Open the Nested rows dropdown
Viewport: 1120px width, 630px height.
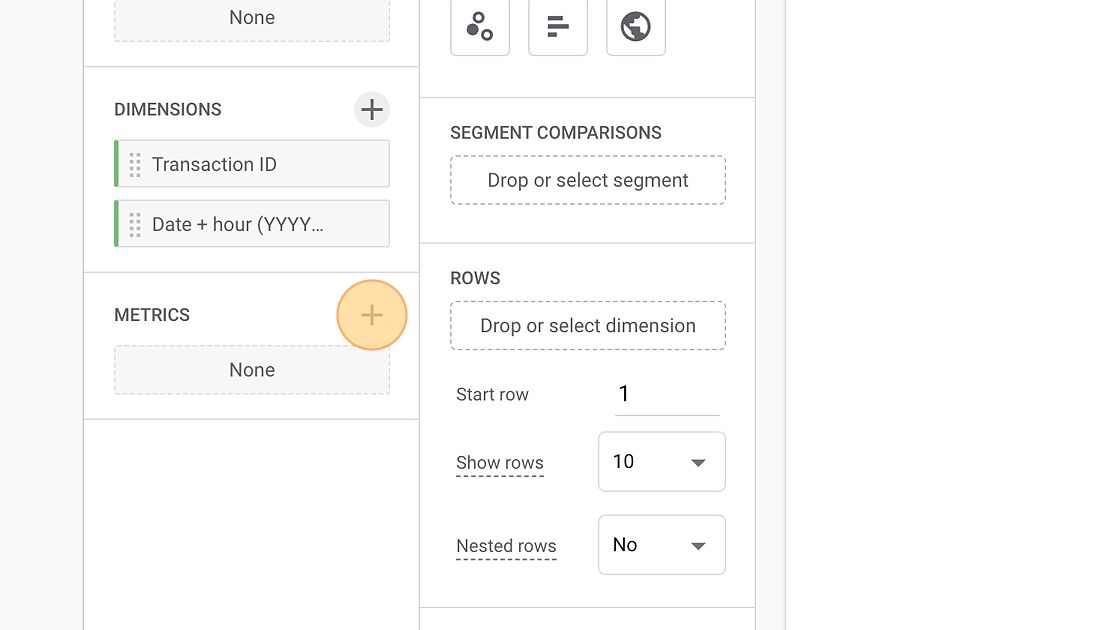point(662,545)
